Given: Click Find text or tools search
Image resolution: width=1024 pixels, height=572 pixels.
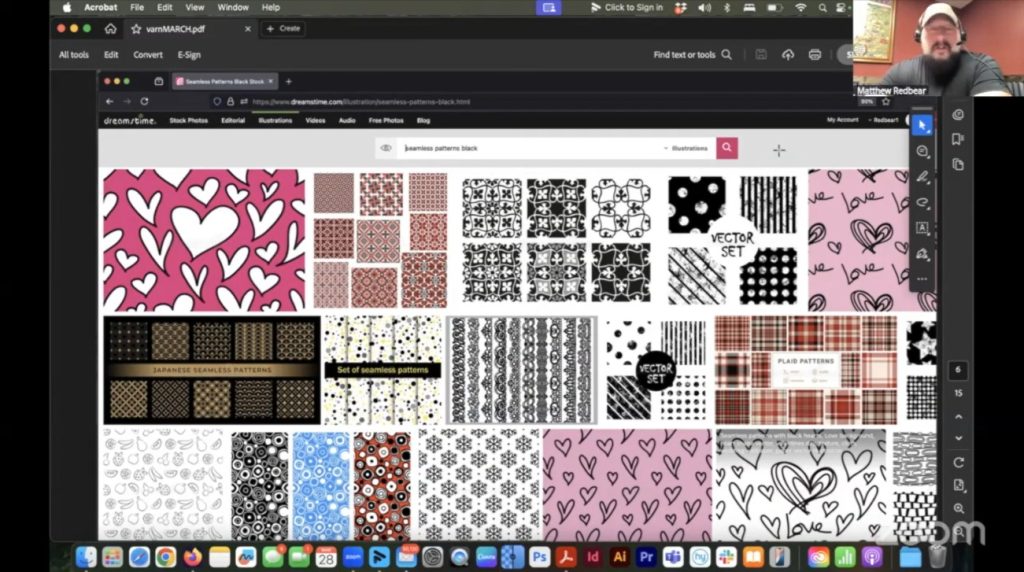Looking at the screenshot, I should point(692,55).
